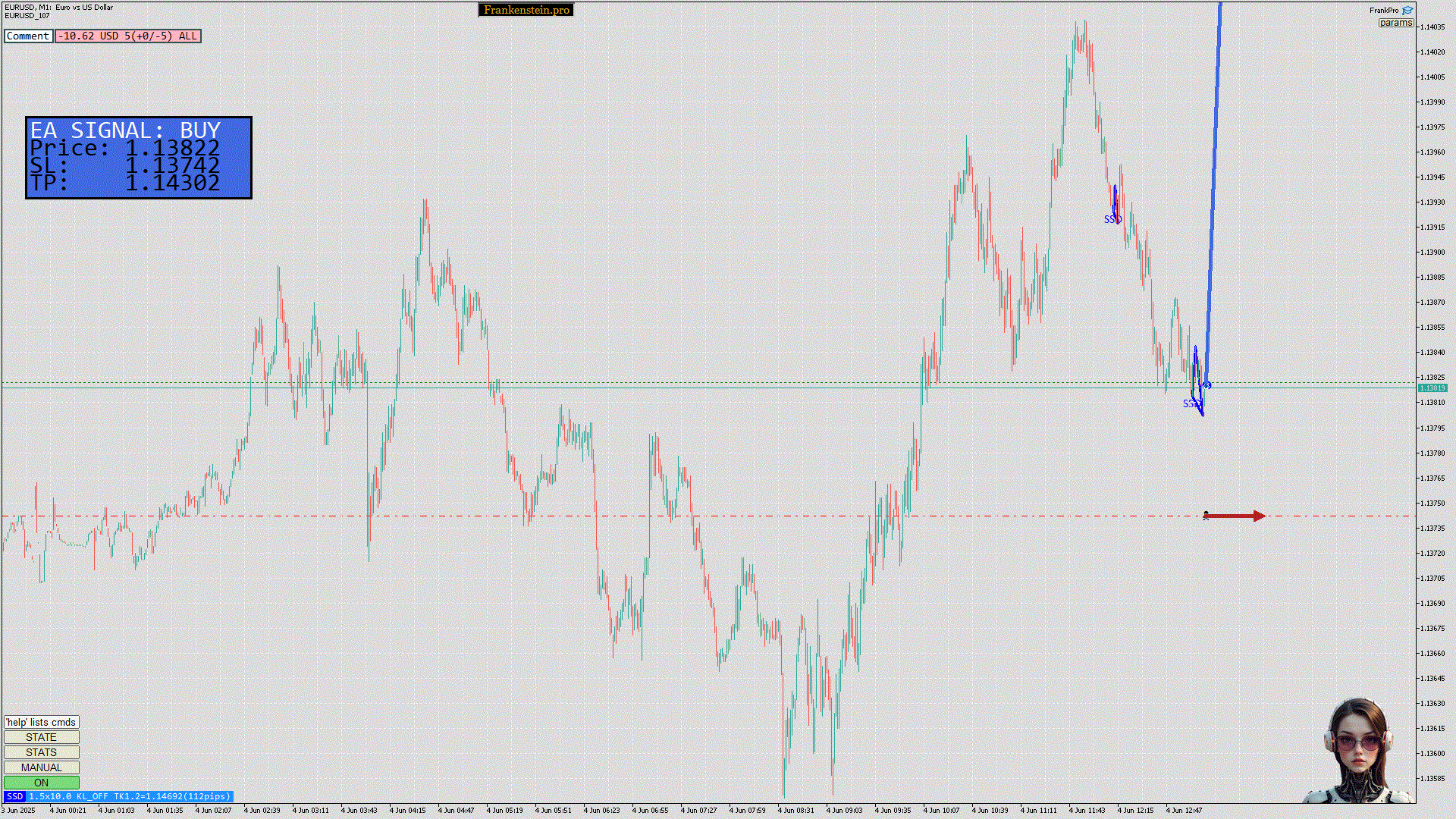The image size is (1456, 819).
Task: Click the EA SIGNAL: BUY info panel
Action: (139, 158)
